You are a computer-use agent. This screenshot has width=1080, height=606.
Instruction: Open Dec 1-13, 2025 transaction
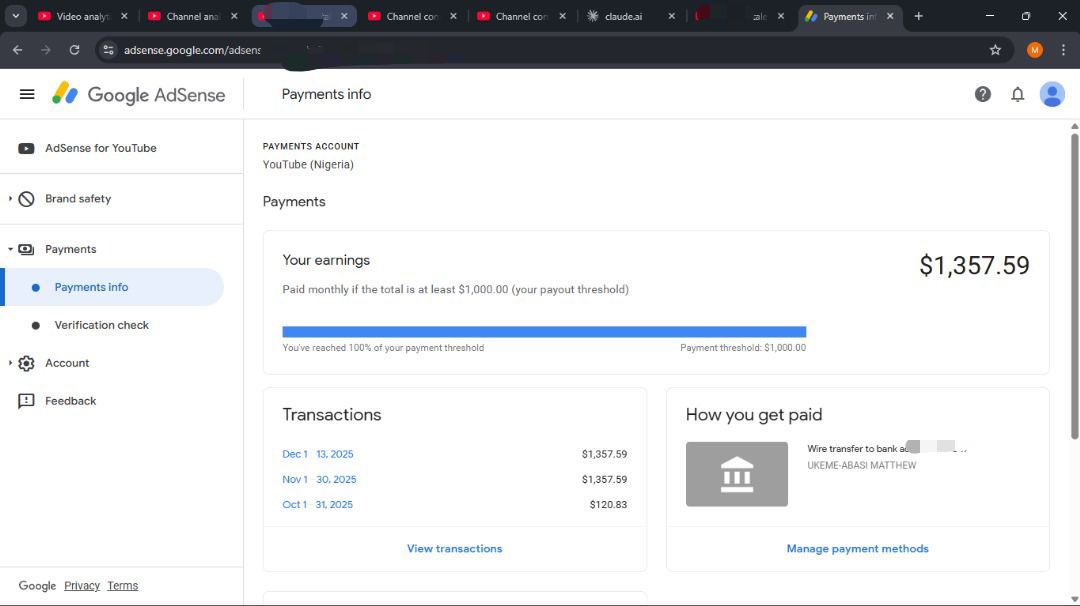coord(318,454)
